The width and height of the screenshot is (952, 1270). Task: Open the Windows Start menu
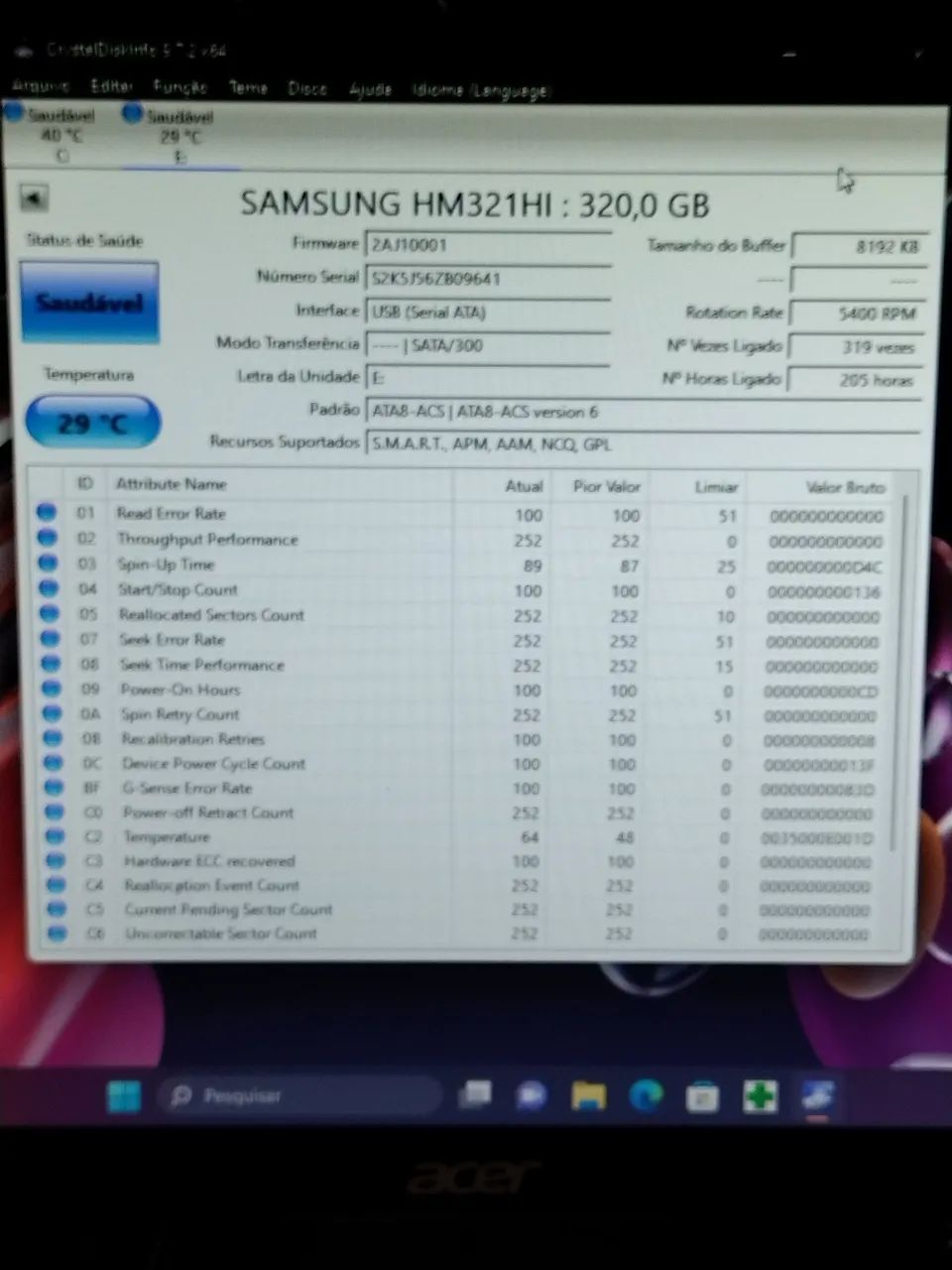click(x=124, y=1096)
